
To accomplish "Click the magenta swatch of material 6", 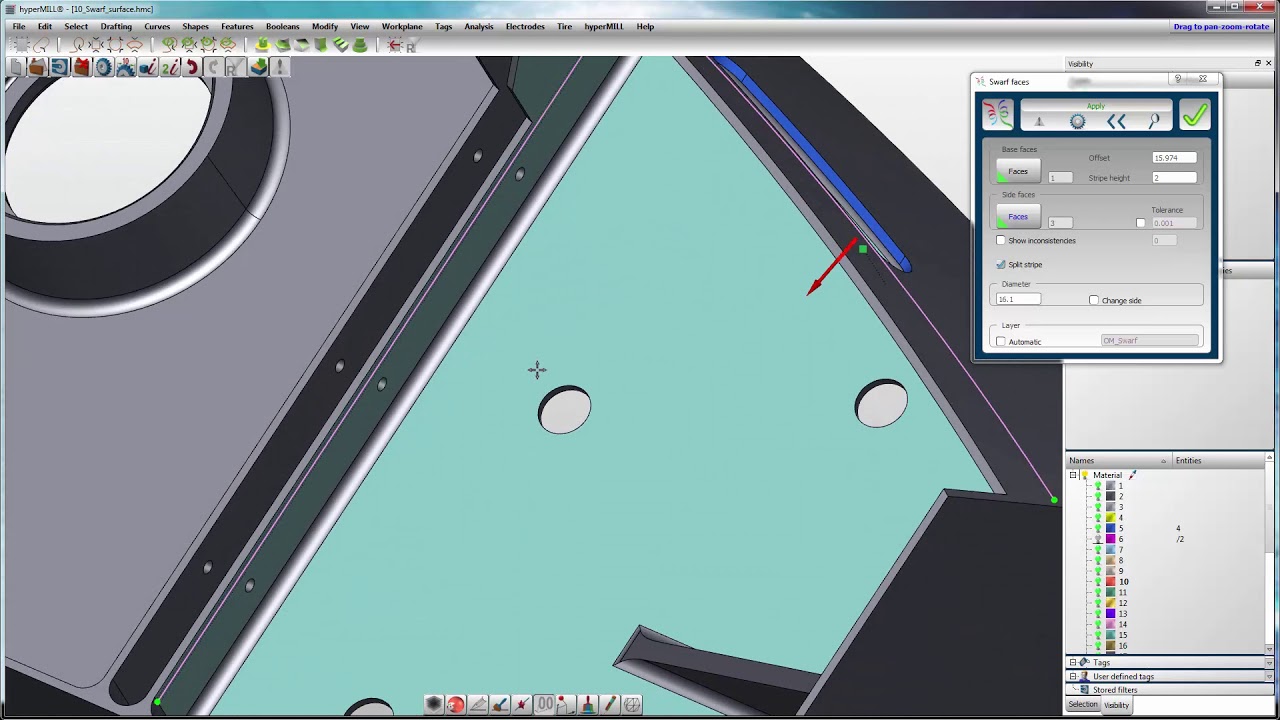I will click(1110, 539).
